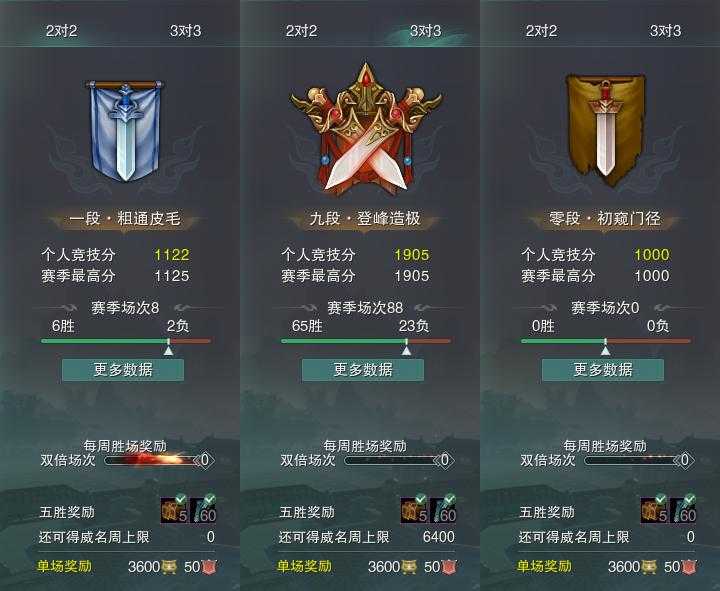Click the crossed blades ninth-rank emblem

(x=366, y=129)
